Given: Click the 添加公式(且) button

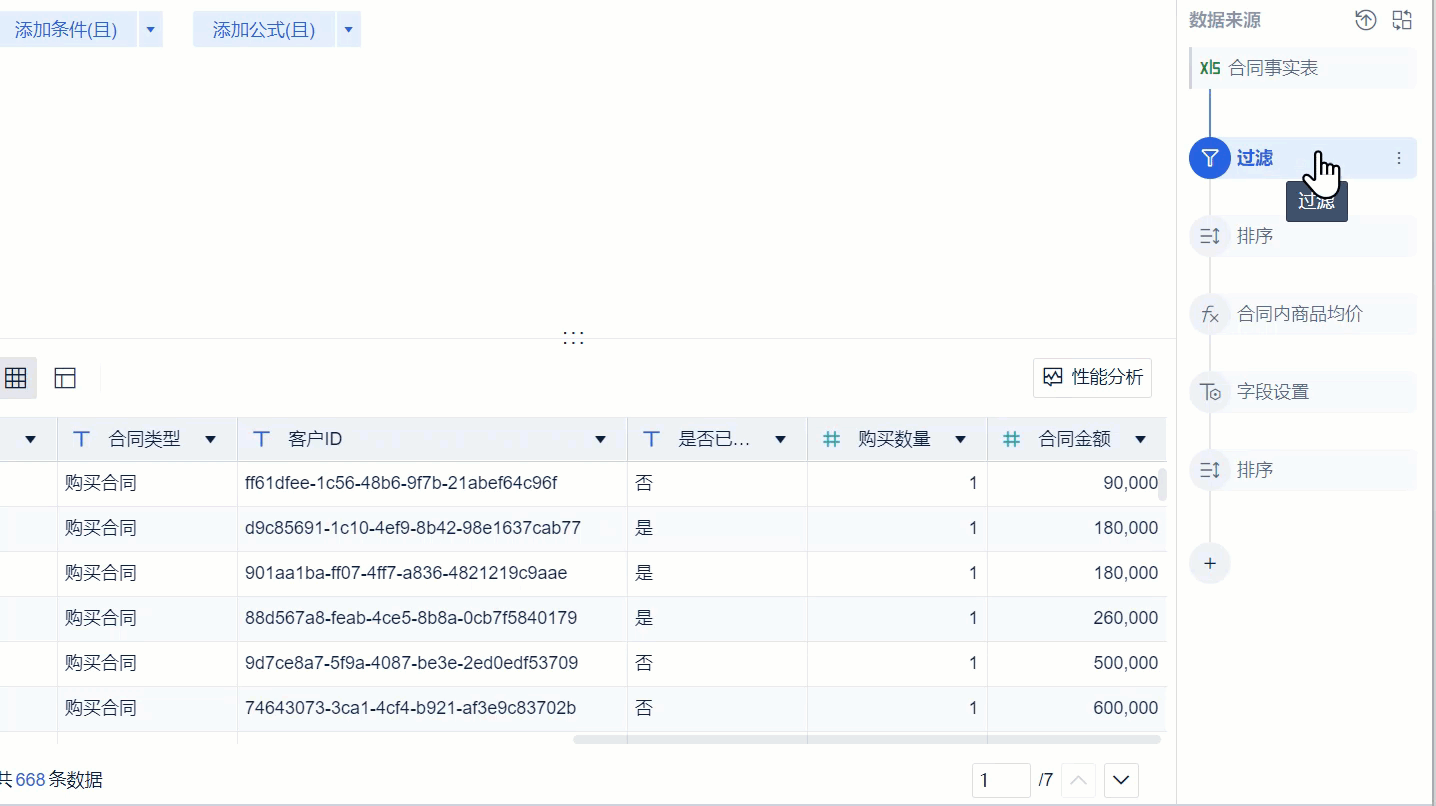Looking at the screenshot, I should point(264,30).
